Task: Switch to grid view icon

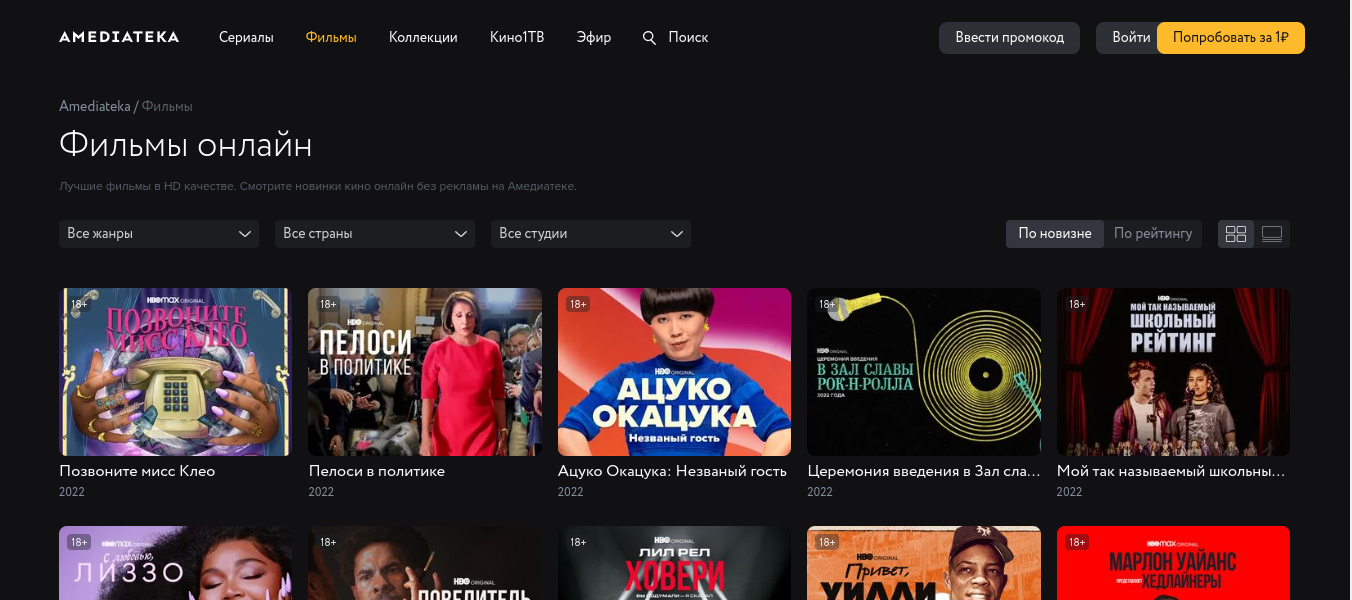Action: [1236, 234]
